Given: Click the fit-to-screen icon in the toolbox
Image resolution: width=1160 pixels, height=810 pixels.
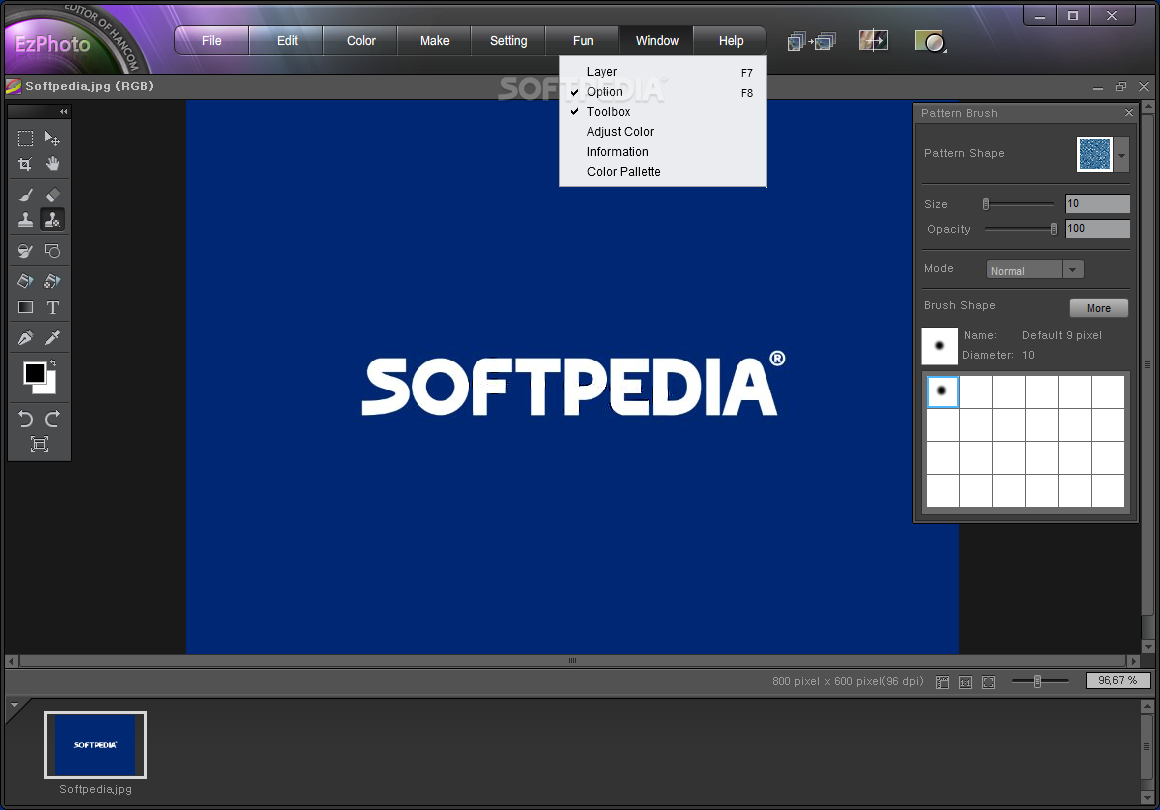Looking at the screenshot, I should click(39, 444).
